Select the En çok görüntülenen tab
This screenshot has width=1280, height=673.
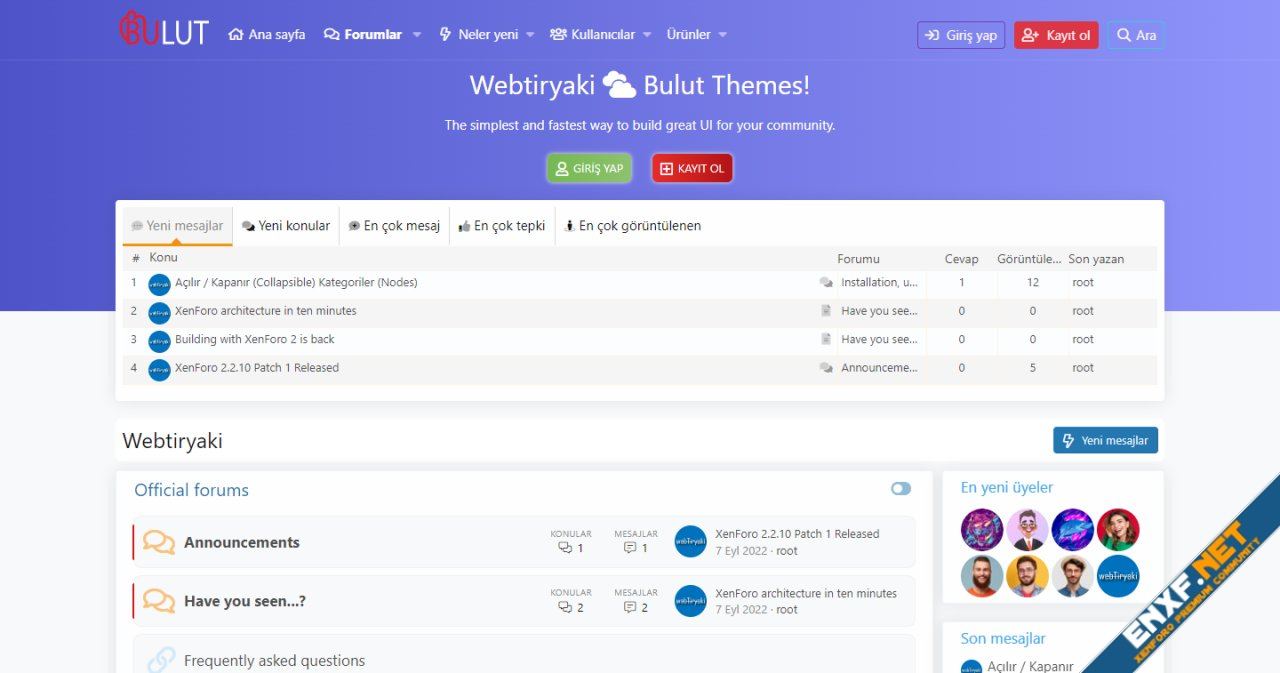632,226
